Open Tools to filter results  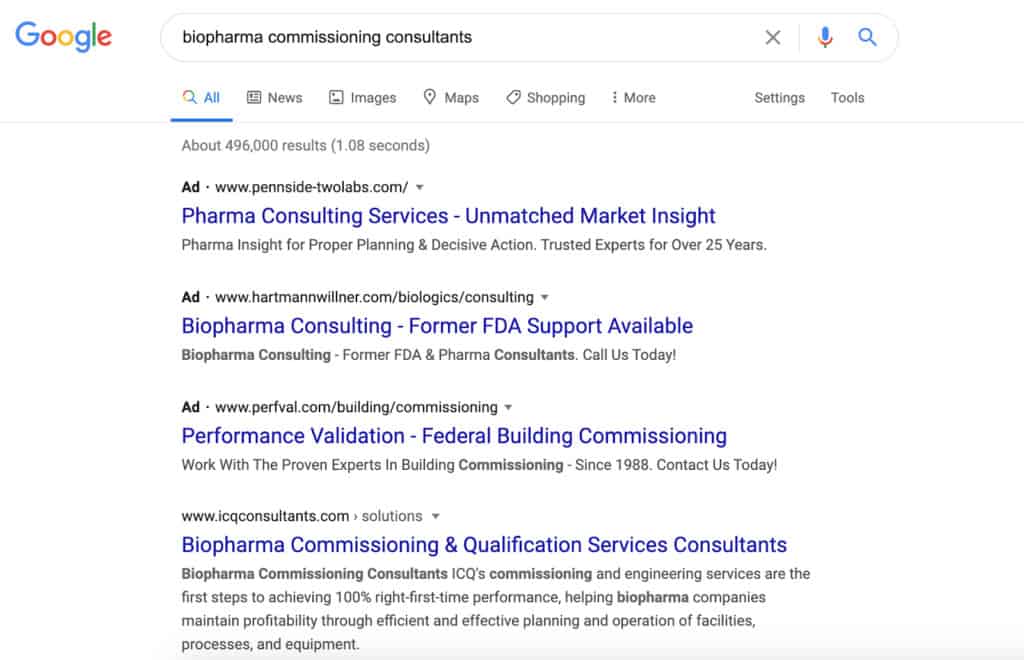(x=847, y=97)
